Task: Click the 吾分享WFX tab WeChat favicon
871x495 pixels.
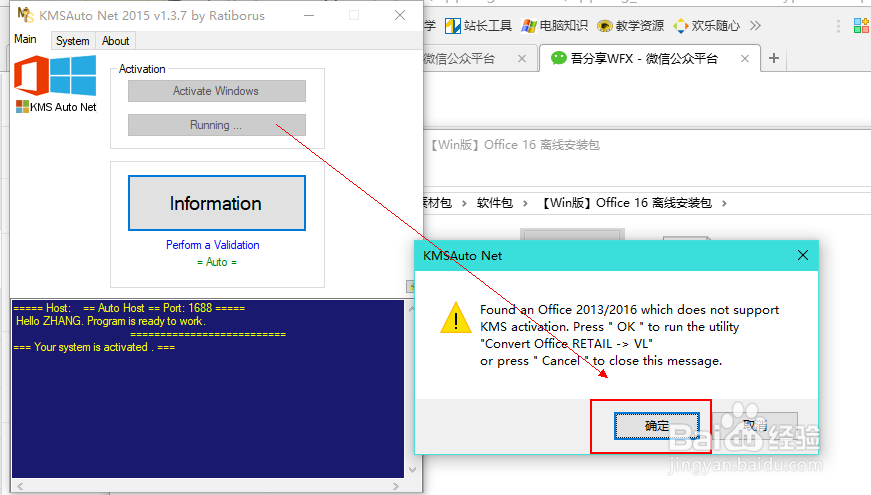Action: click(558, 58)
